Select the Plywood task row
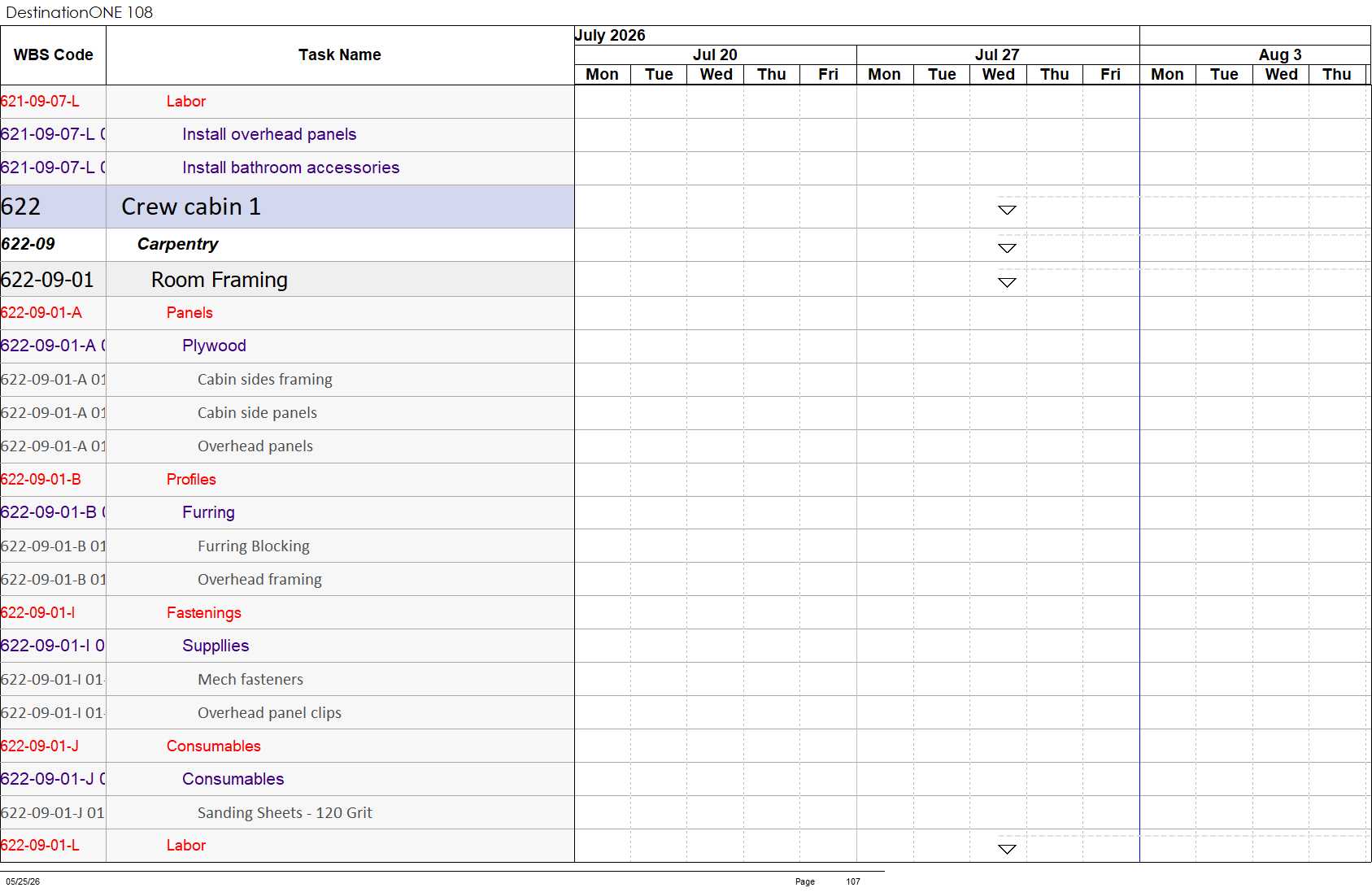Viewport: 1372px width, 892px height. pos(287,346)
